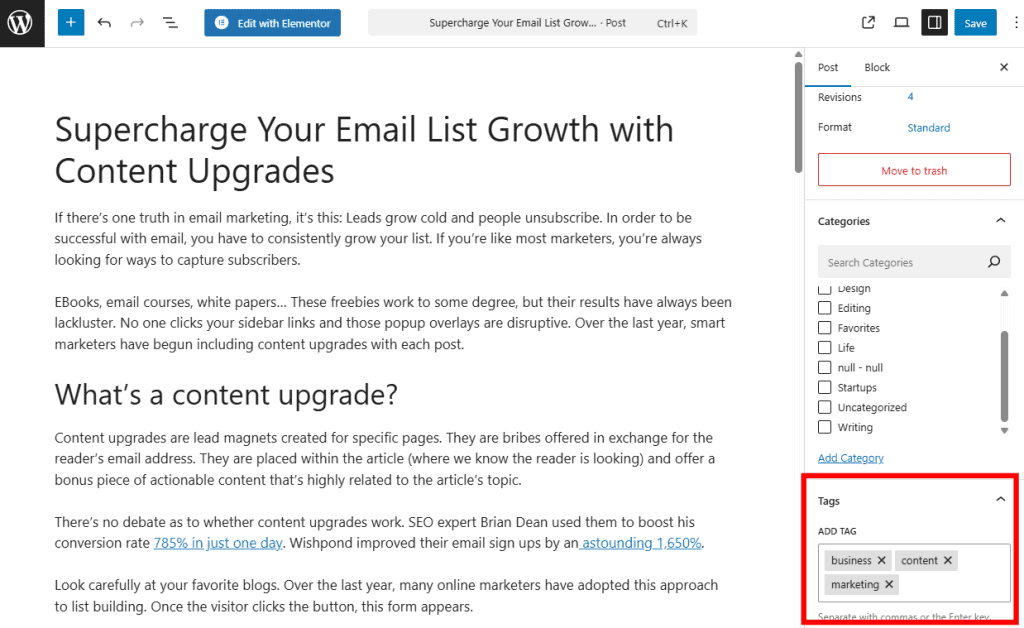Open the preview device laptop icon
This screenshot has width=1024, height=628.
coord(901,23)
